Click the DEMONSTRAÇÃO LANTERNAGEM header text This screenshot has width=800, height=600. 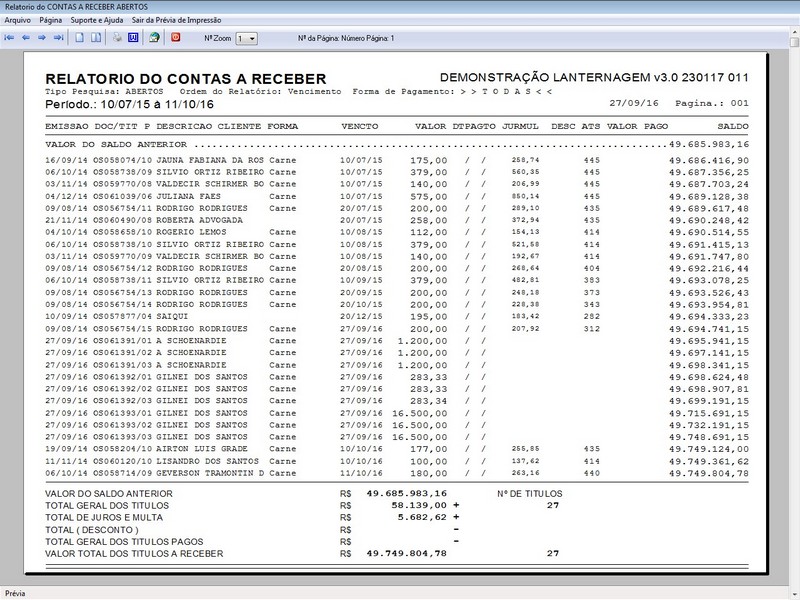pos(594,78)
